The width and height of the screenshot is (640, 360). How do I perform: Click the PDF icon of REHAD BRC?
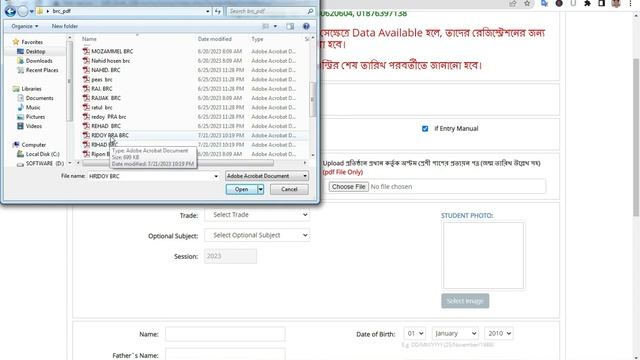pos(86,126)
